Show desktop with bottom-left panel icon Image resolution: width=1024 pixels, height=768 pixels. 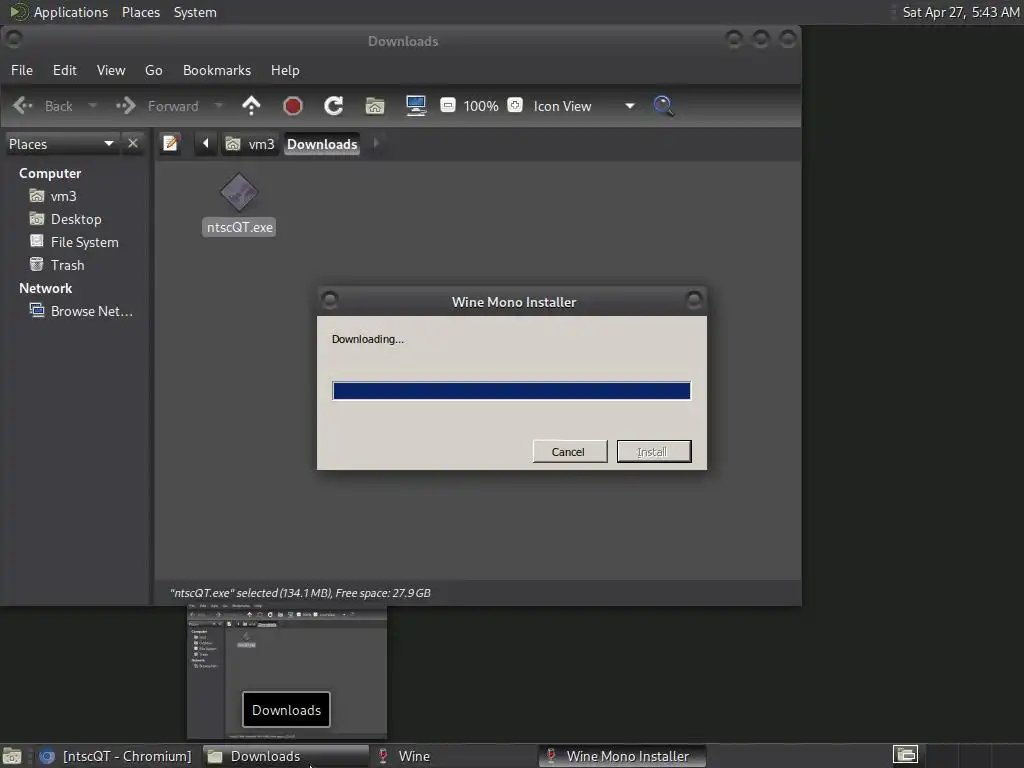[x=12, y=756]
